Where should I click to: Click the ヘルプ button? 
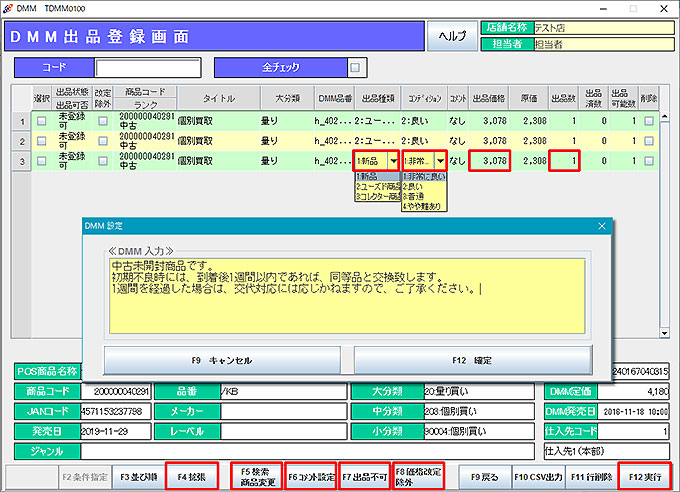point(453,36)
